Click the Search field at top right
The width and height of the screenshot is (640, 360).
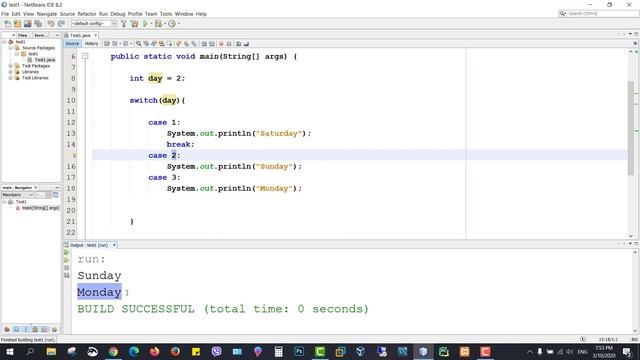click(598, 13)
